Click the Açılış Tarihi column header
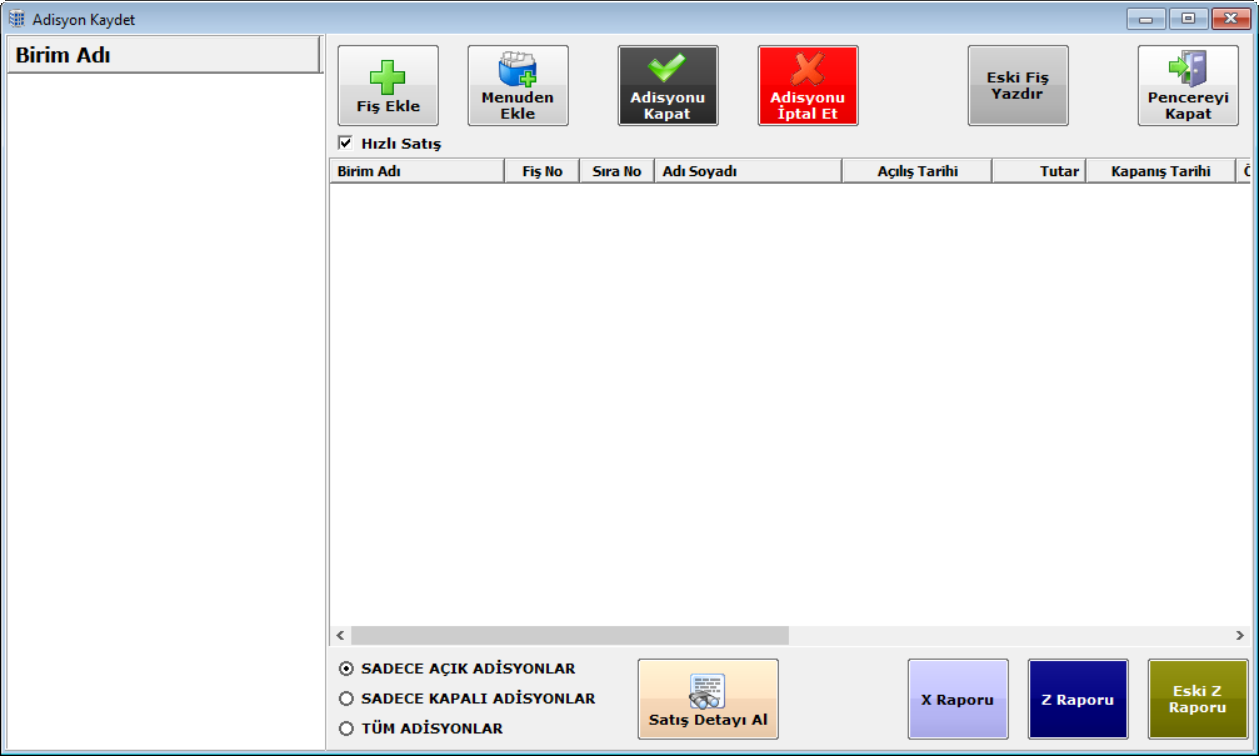Viewport: 1259px width, 756px height. [917, 171]
